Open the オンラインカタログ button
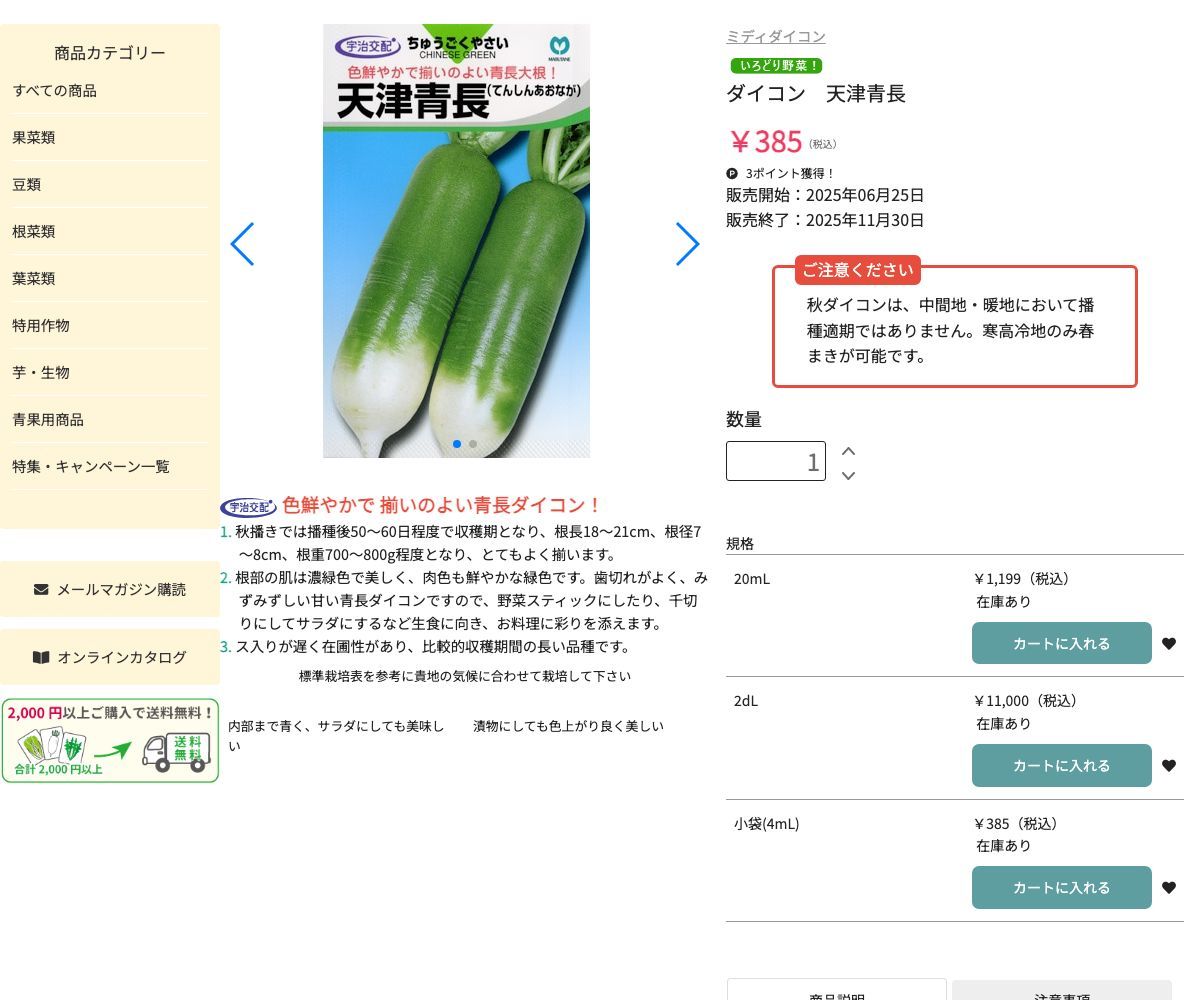Screen dimensions: 1200x1000 [110, 657]
